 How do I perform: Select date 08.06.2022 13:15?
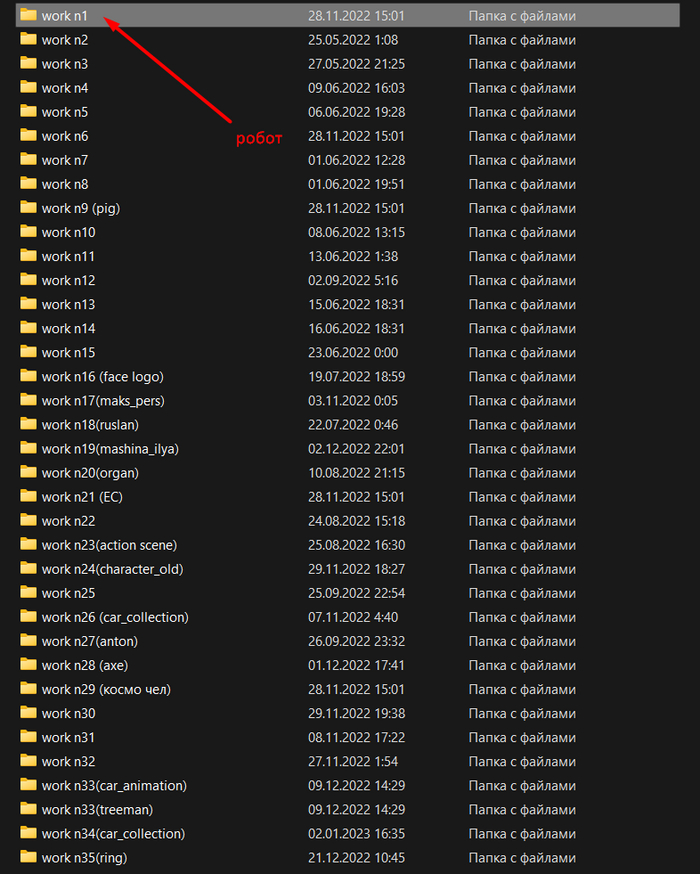357,232
